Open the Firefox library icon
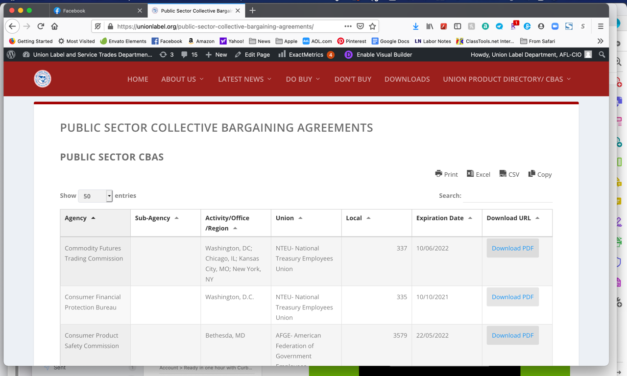 (x=429, y=26)
